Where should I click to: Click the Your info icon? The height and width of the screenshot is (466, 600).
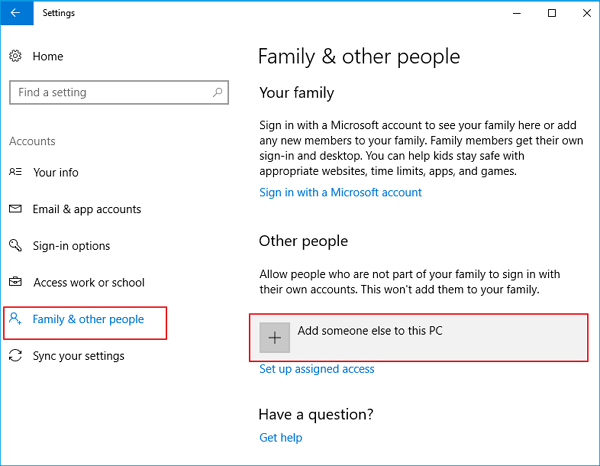15,172
